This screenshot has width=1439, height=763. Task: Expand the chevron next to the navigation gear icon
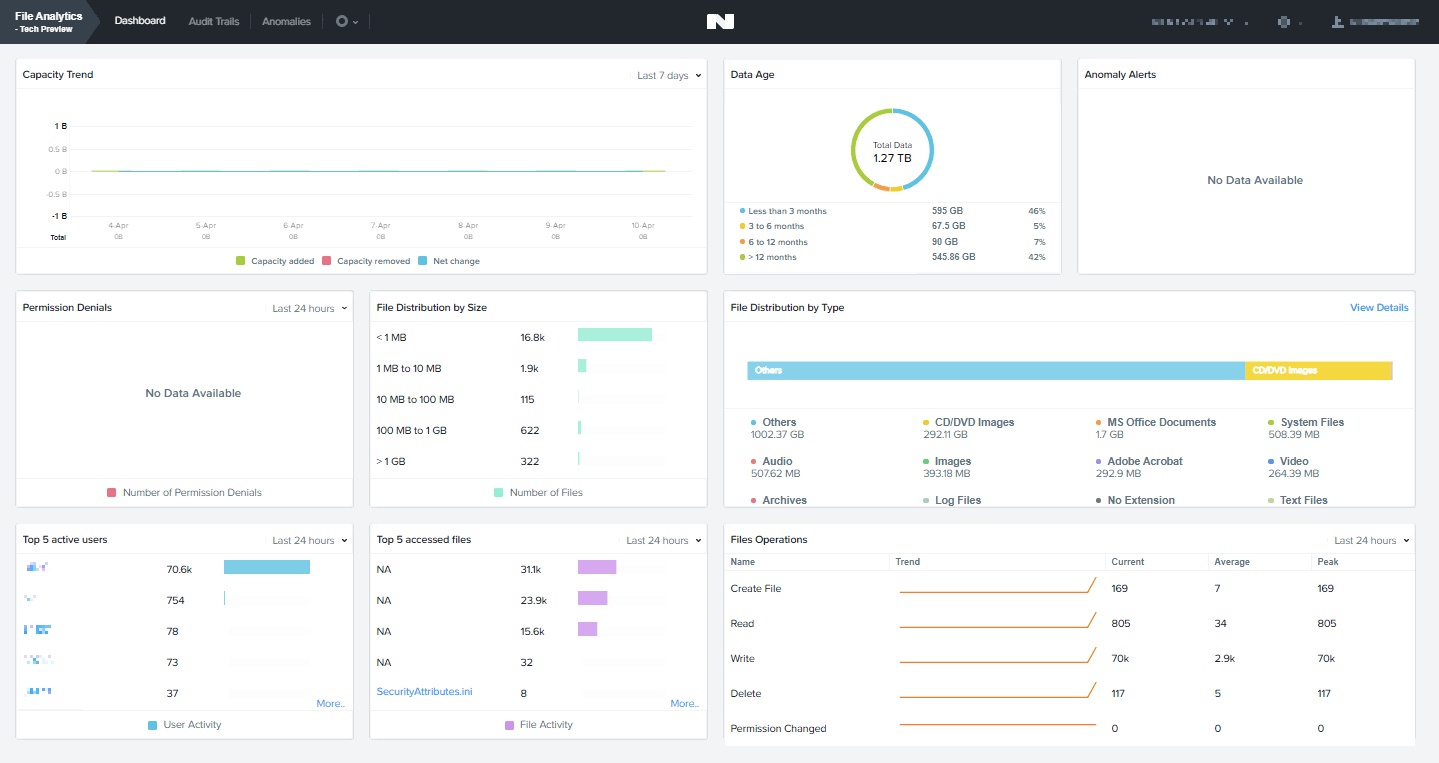pos(355,20)
